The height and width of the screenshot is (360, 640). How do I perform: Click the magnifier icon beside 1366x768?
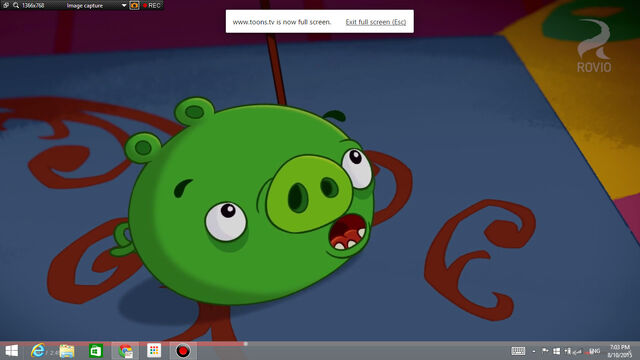16,5
